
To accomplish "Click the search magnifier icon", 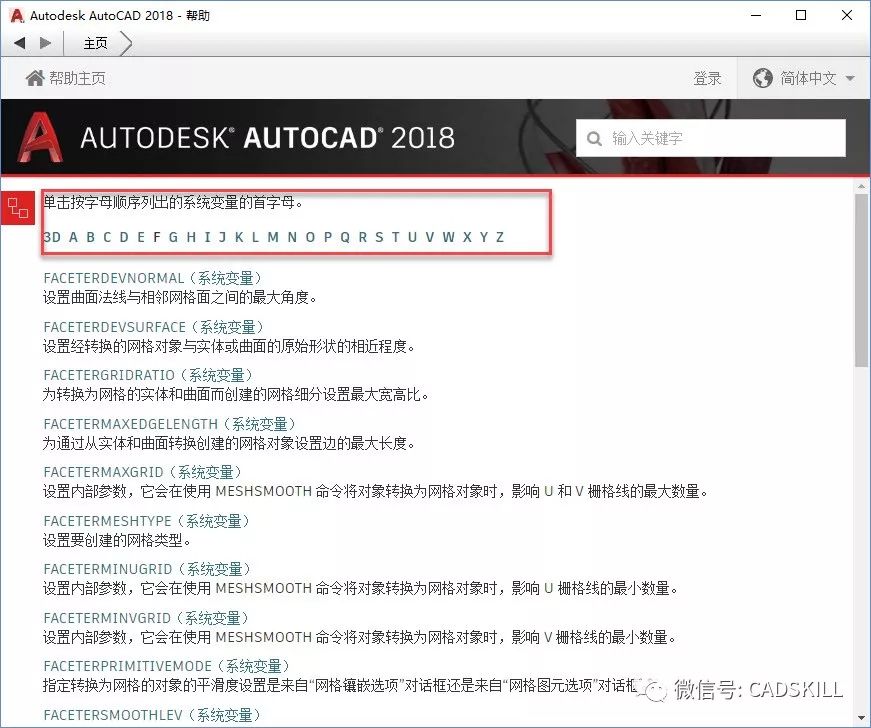I will [x=594, y=138].
